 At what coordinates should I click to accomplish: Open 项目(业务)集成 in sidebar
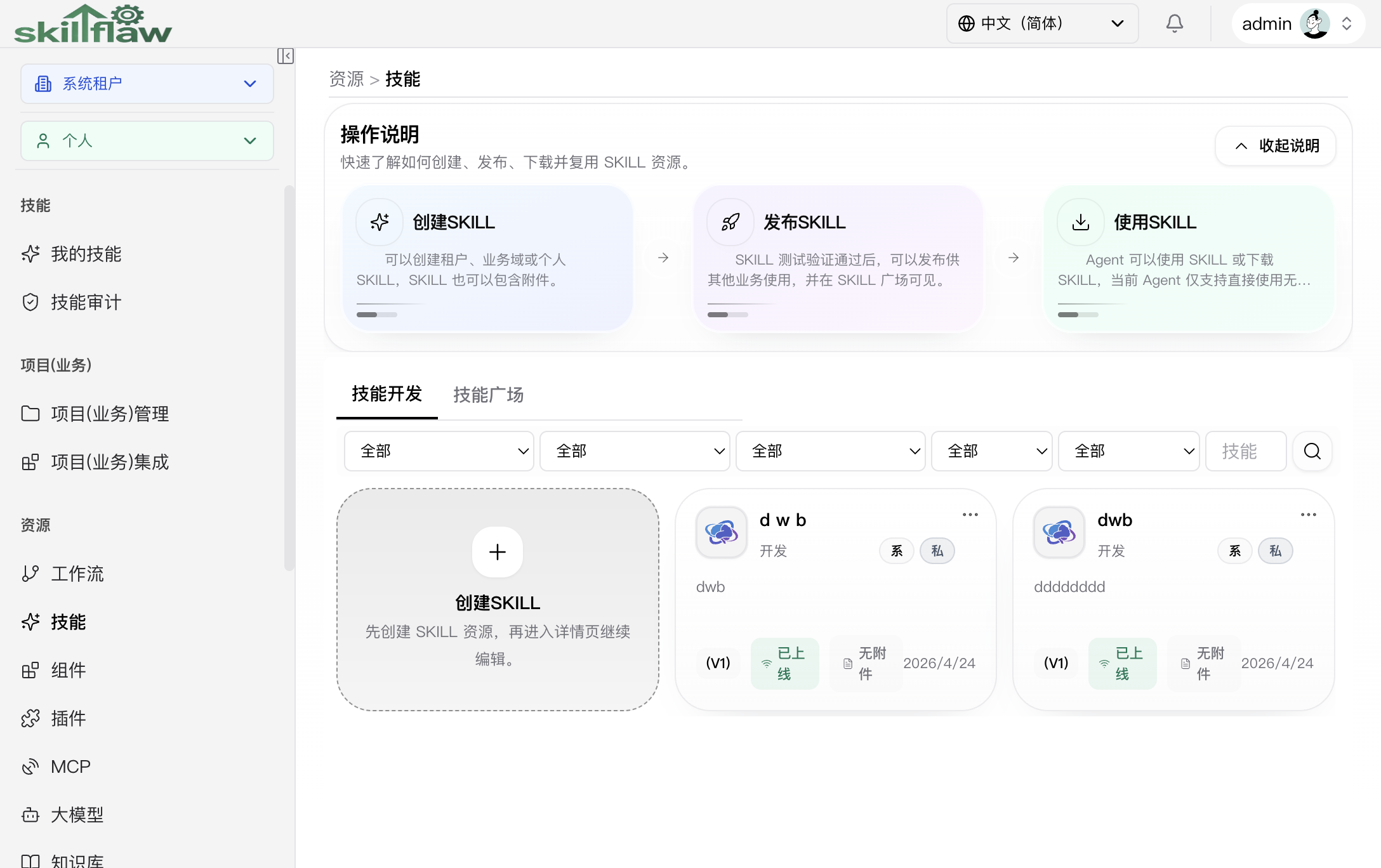point(147,462)
